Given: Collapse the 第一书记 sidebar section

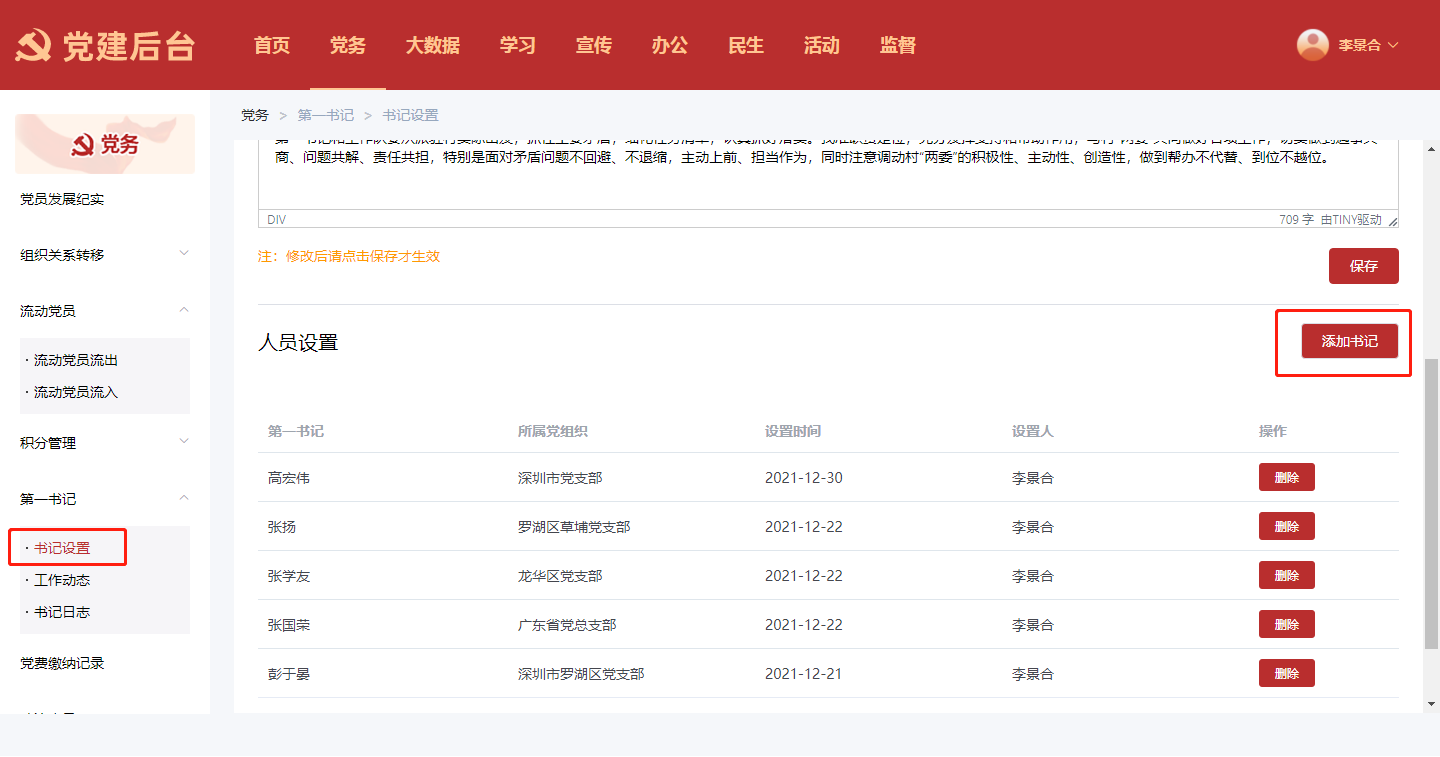Looking at the screenshot, I should (x=184, y=498).
